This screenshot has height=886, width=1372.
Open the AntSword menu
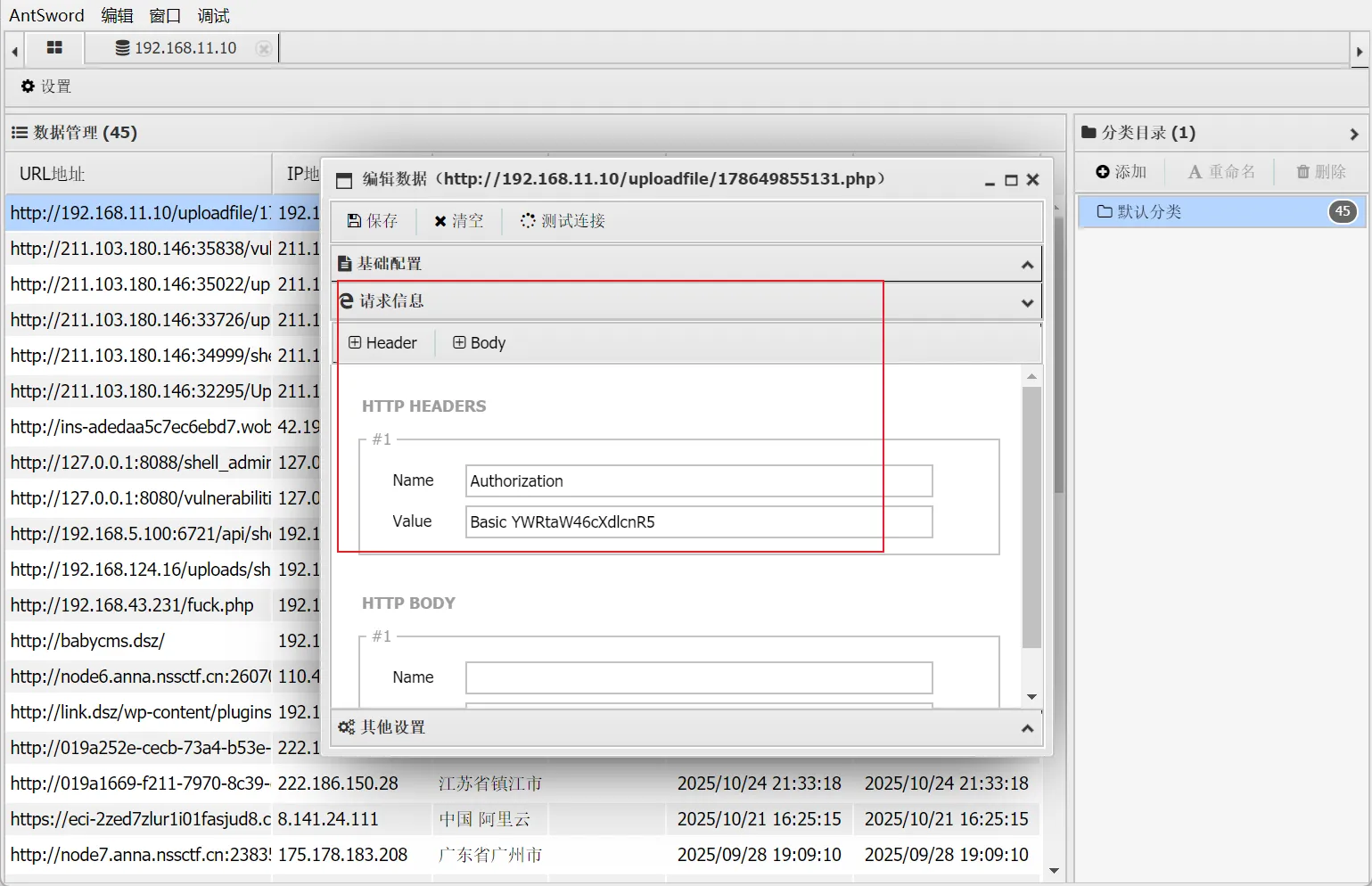pyautogui.click(x=46, y=15)
